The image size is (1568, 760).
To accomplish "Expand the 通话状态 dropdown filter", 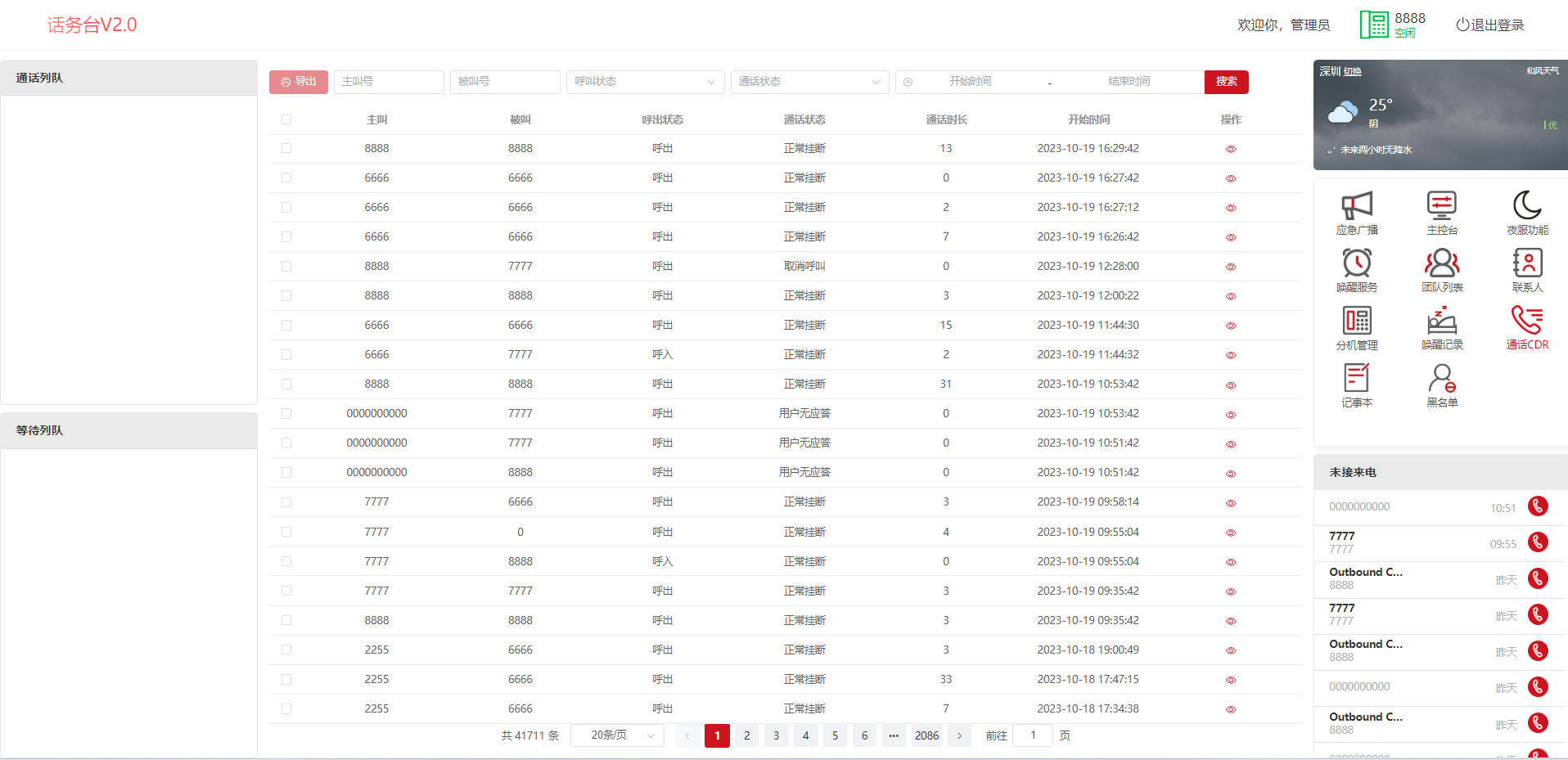I will 809,82.
